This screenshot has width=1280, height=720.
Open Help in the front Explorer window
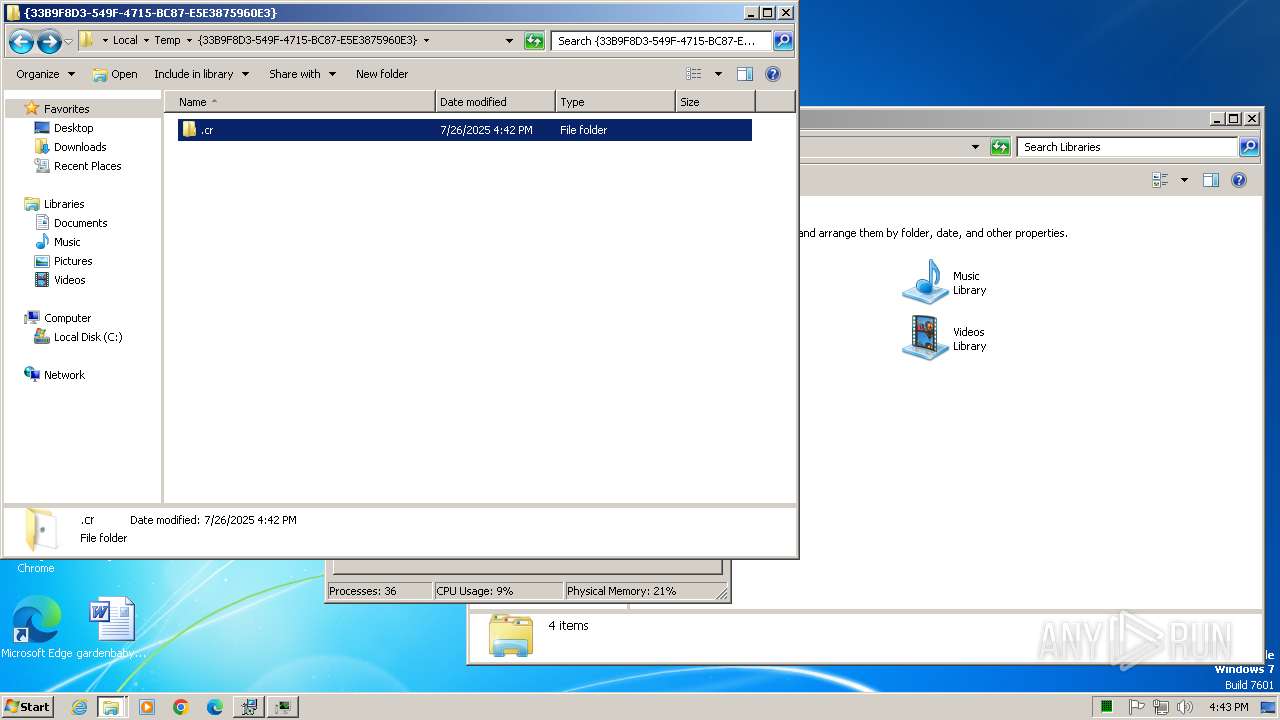773,74
